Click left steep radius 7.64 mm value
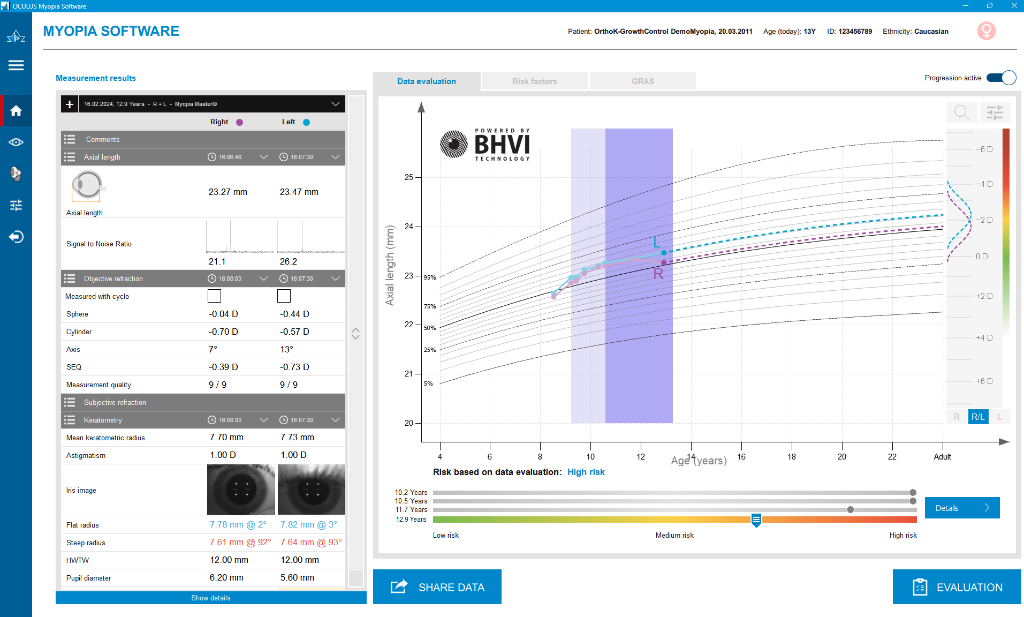1024x617 pixels. 311,542
